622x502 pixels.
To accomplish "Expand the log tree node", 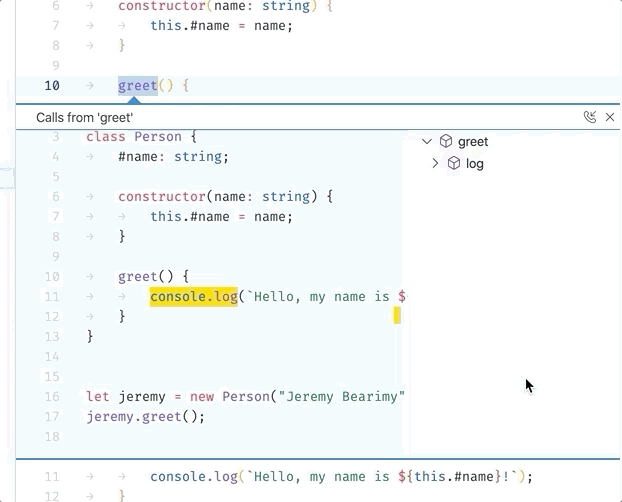I will pyautogui.click(x=435, y=163).
